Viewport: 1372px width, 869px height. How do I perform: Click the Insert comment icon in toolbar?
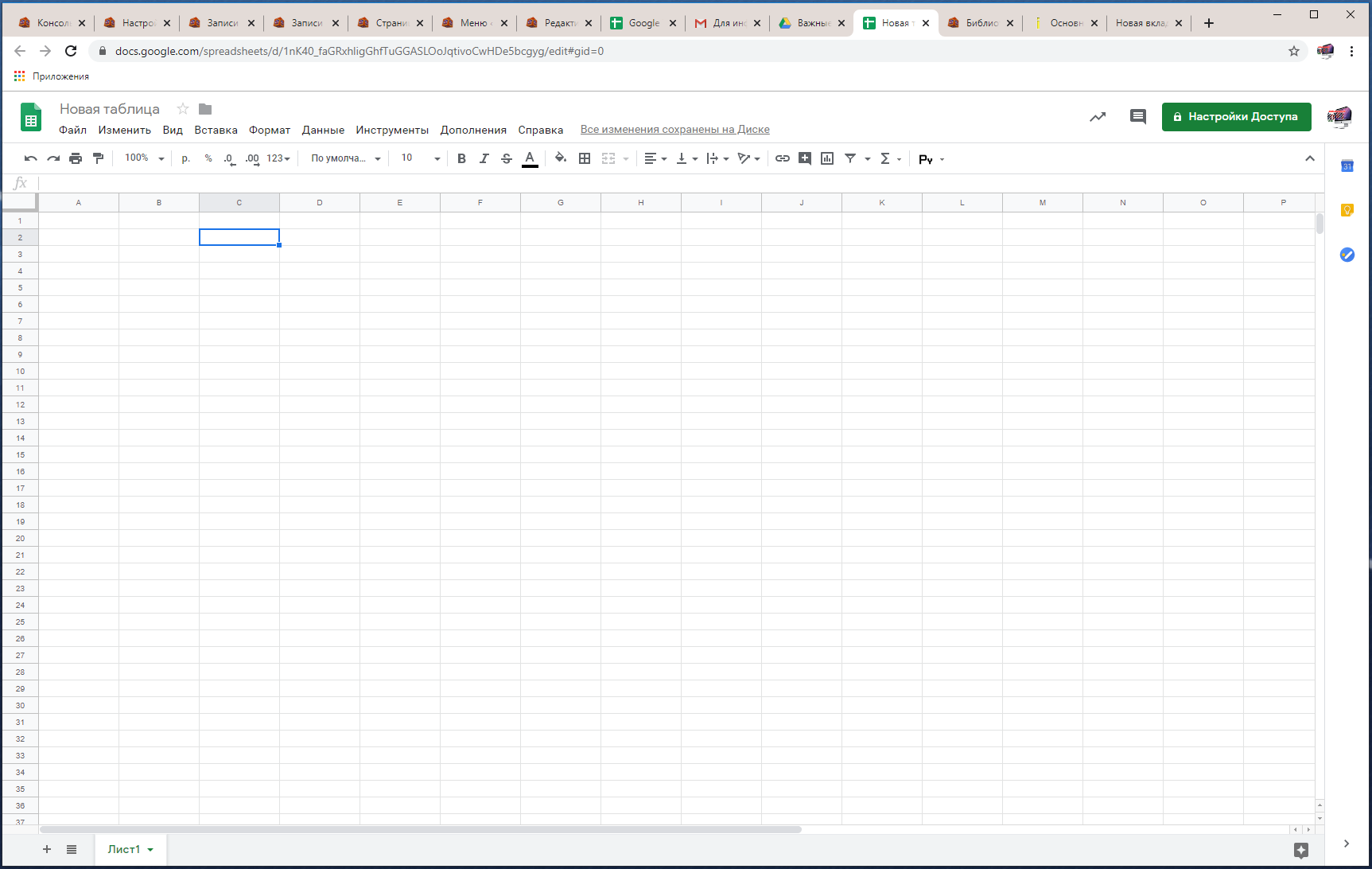805,158
